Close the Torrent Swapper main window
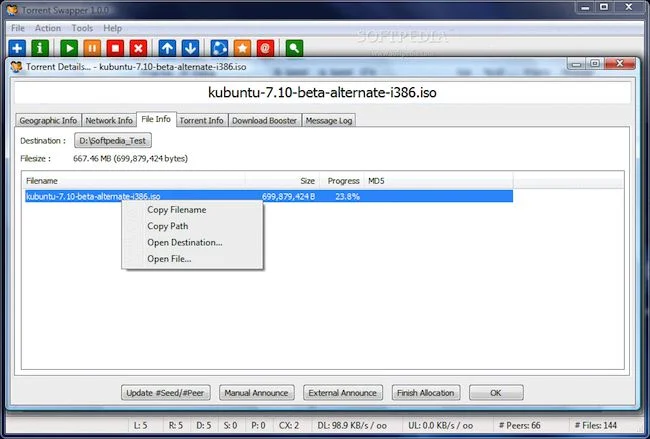 click(628, 7)
